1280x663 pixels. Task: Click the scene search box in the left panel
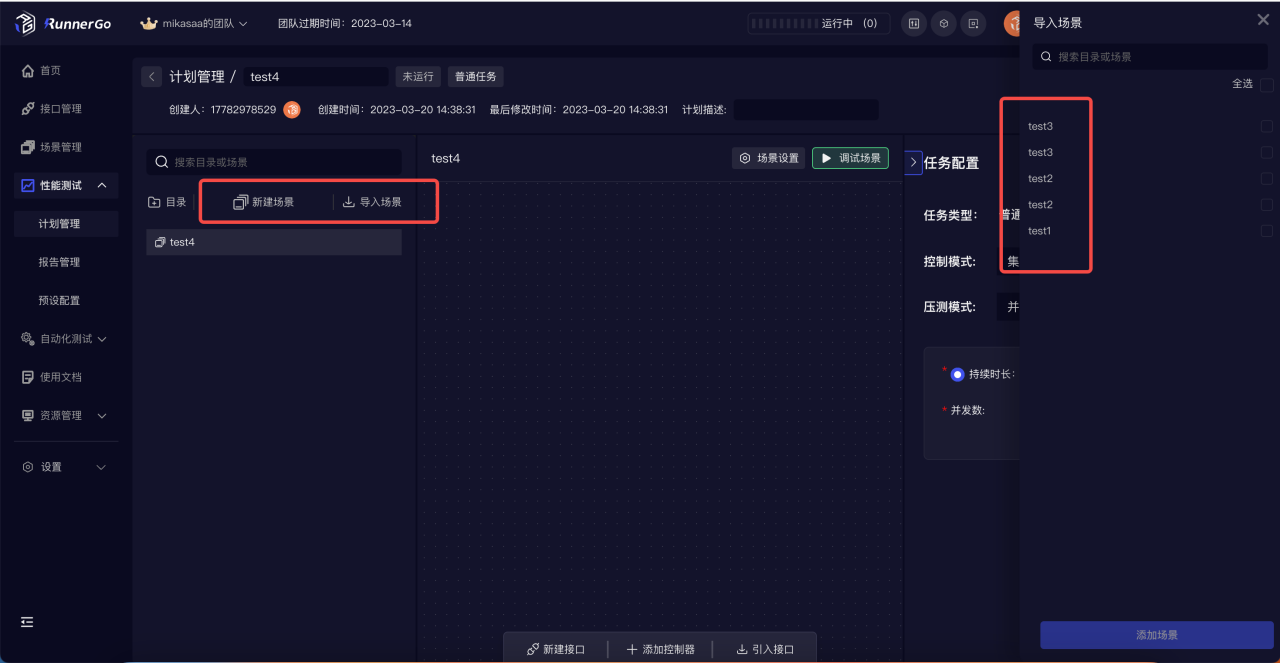[x=274, y=161]
